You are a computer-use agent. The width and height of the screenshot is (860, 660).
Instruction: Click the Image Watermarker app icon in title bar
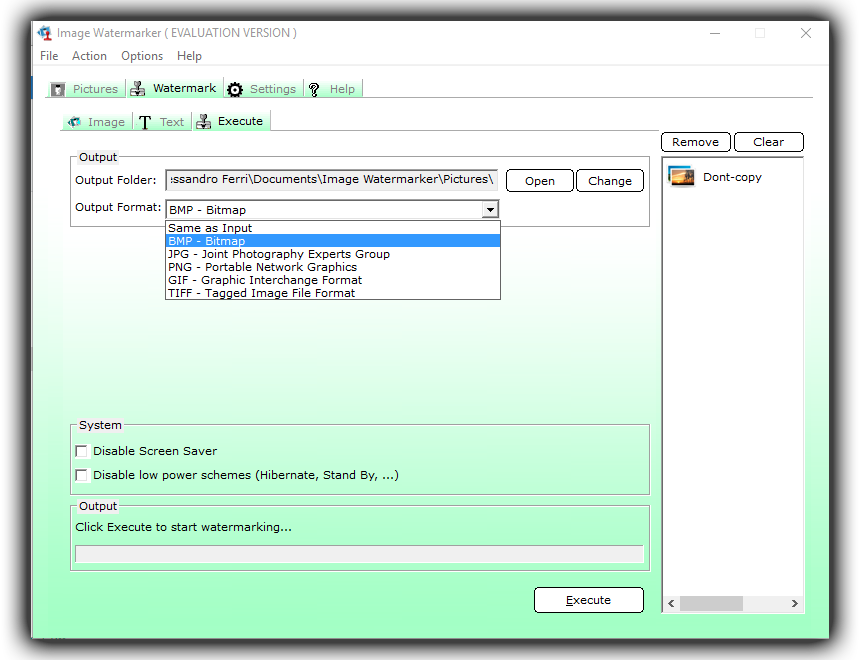click(44, 33)
